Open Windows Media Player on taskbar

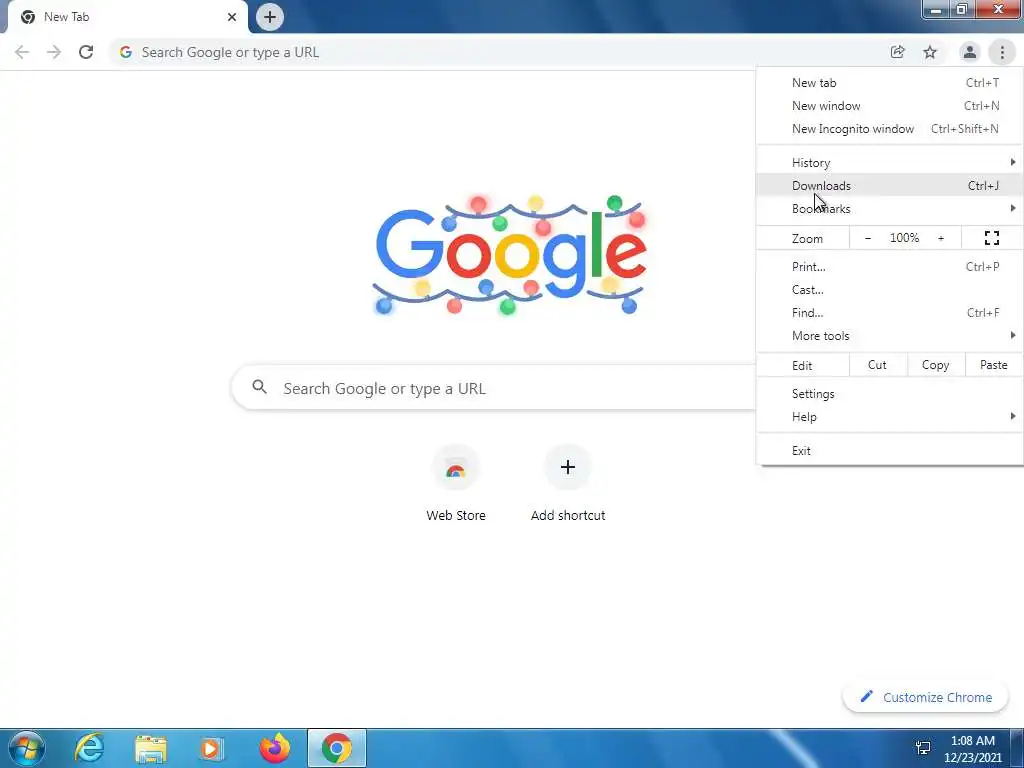212,748
